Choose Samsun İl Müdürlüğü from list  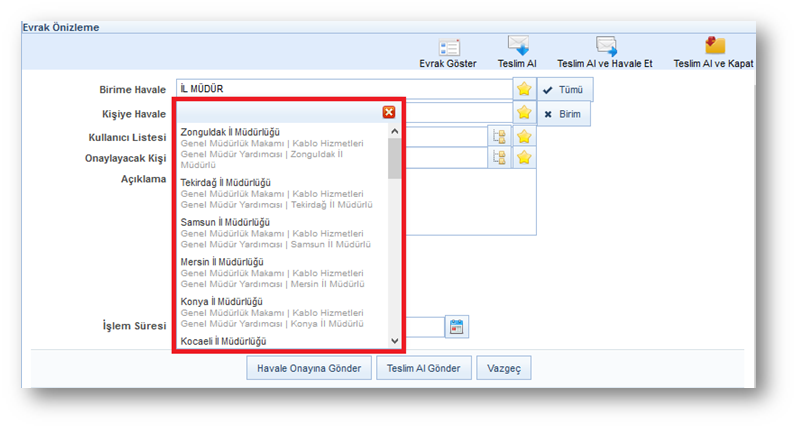222,222
